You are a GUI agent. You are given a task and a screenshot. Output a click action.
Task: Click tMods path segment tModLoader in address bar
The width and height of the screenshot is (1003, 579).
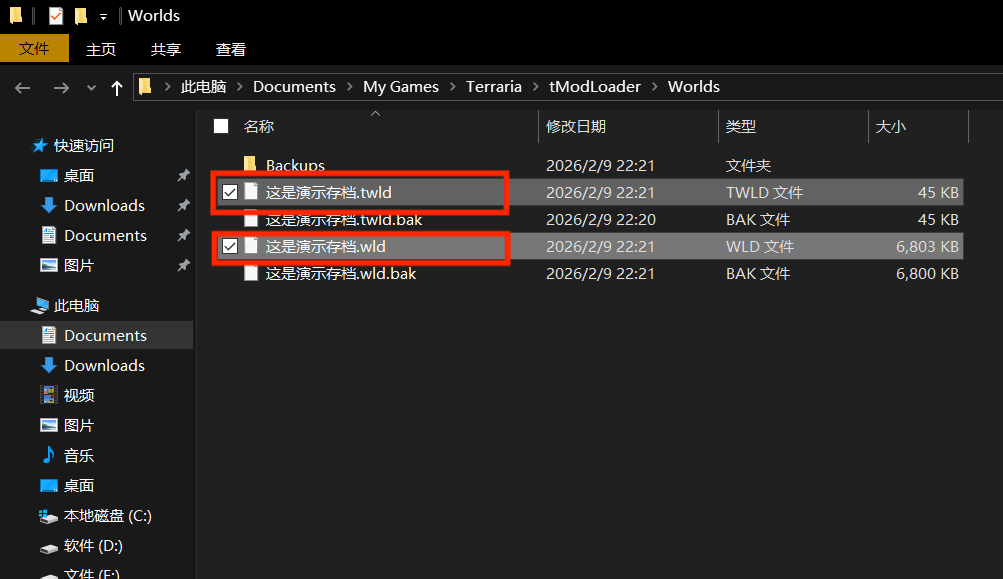tap(594, 87)
